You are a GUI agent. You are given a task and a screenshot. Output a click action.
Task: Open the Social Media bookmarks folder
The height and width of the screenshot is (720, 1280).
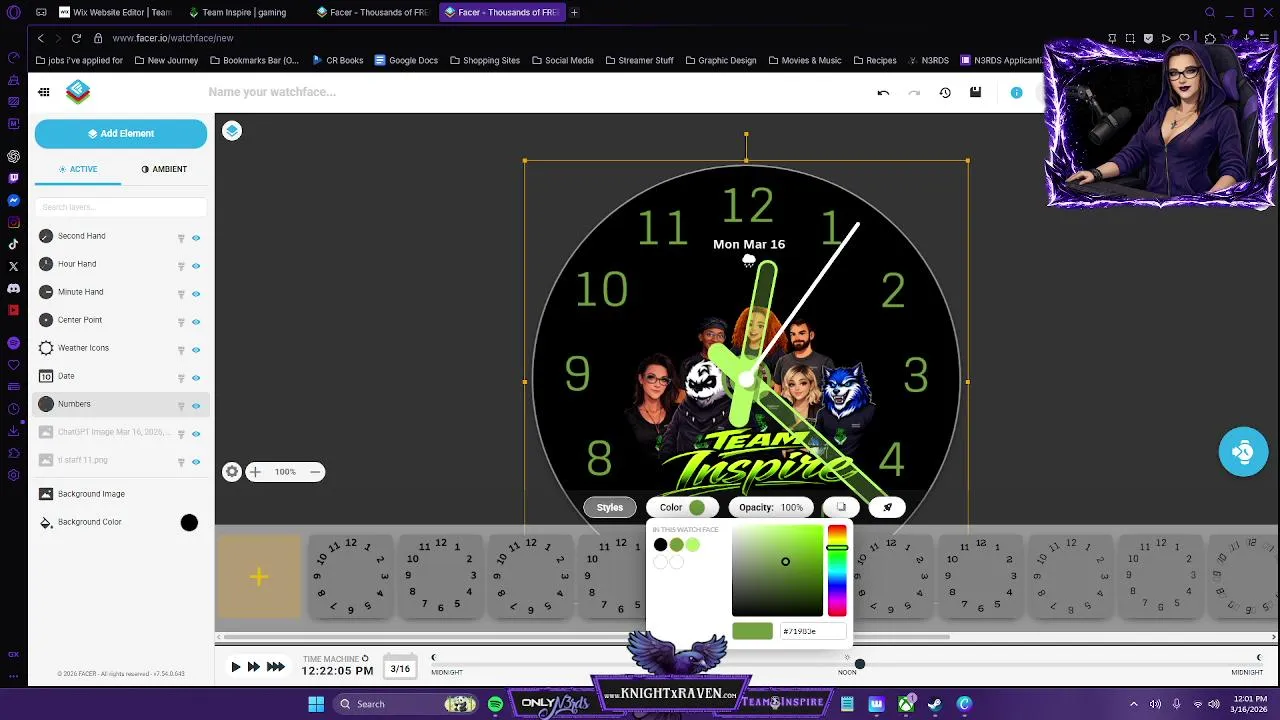click(563, 60)
